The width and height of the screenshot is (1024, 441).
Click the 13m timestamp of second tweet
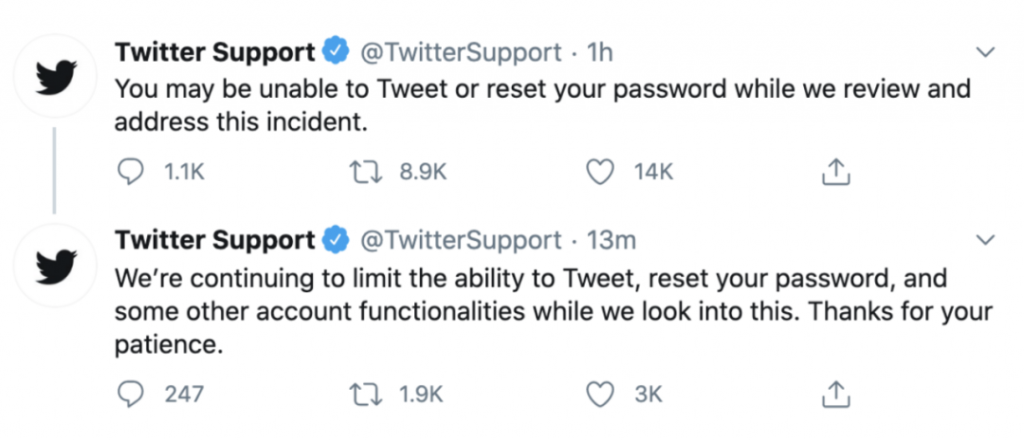pyautogui.click(x=611, y=241)
